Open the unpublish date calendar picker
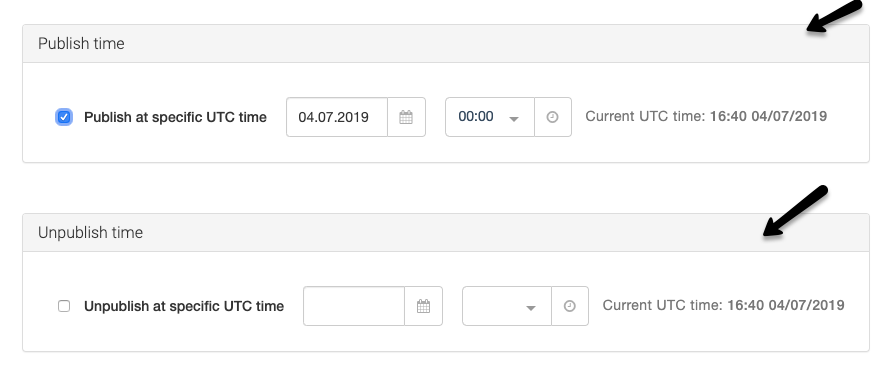Image resolution: width=890 pixels, height=374 pixels. click(x=423, y=306)
